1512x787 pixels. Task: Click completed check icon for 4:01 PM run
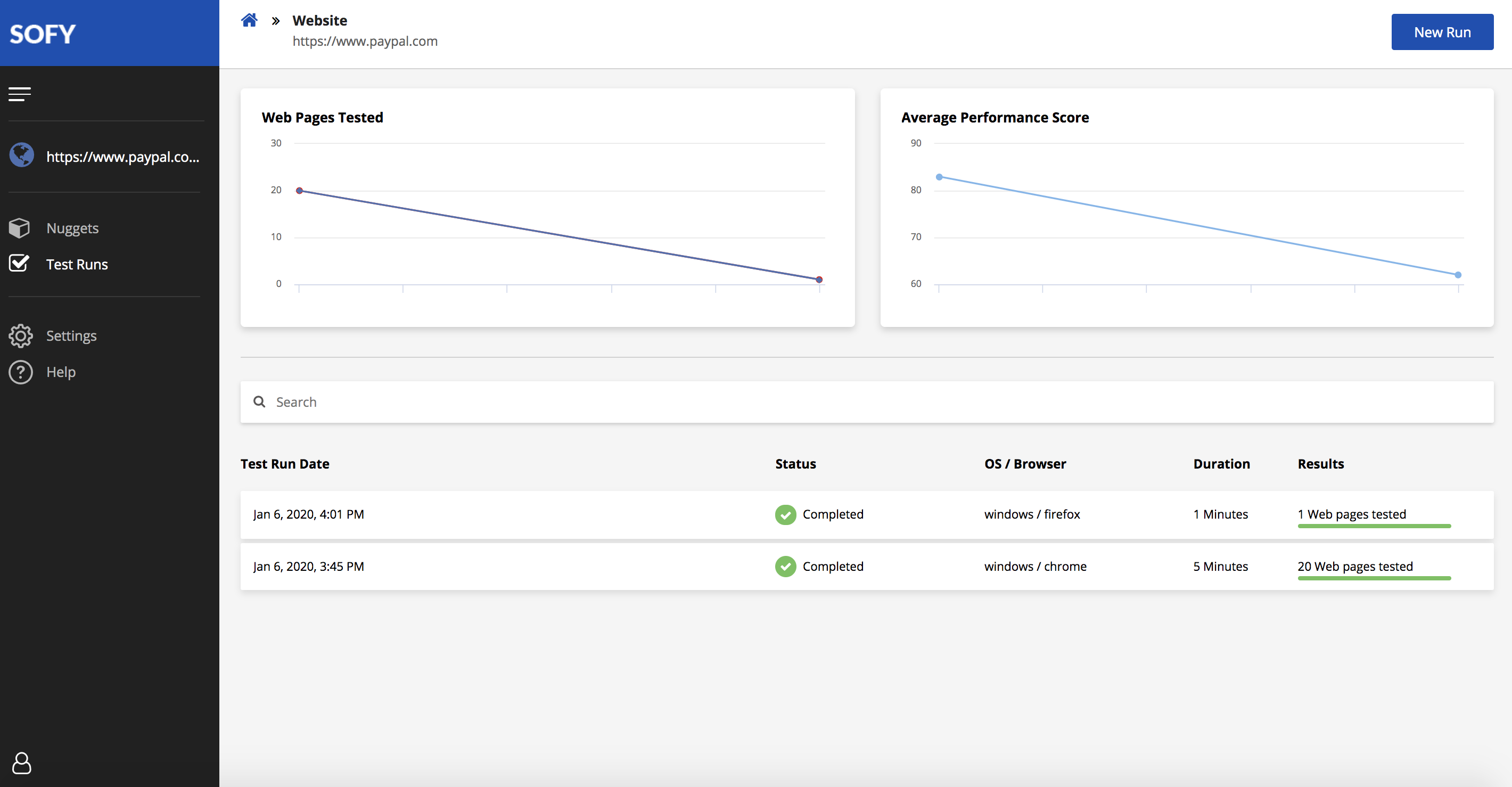(x=785, y=515)
